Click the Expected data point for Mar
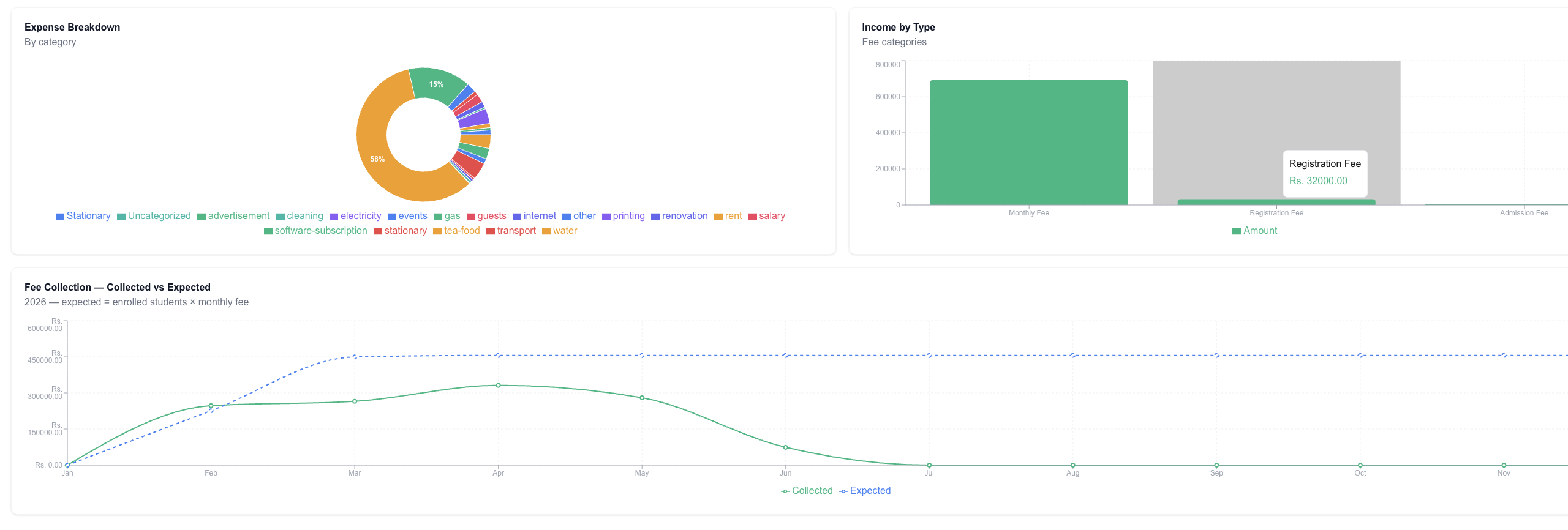1568x530 pixels. coord(355,357)
